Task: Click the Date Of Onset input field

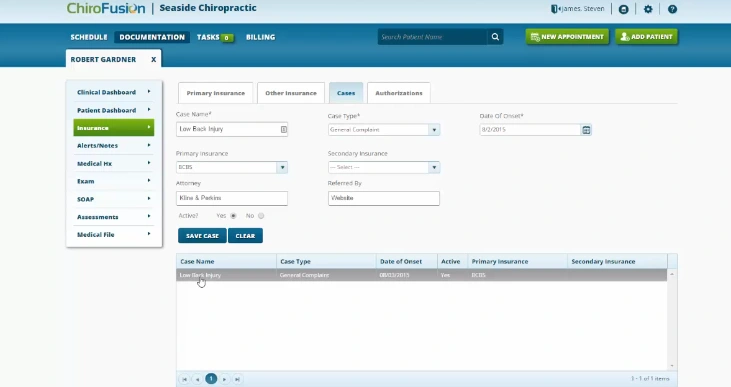Action: 530,130
